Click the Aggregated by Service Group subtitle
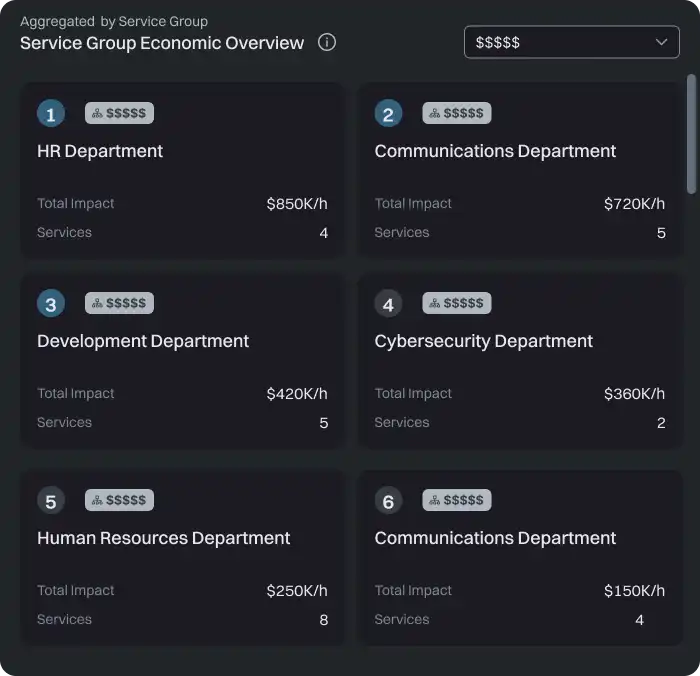 coord(114,21)
